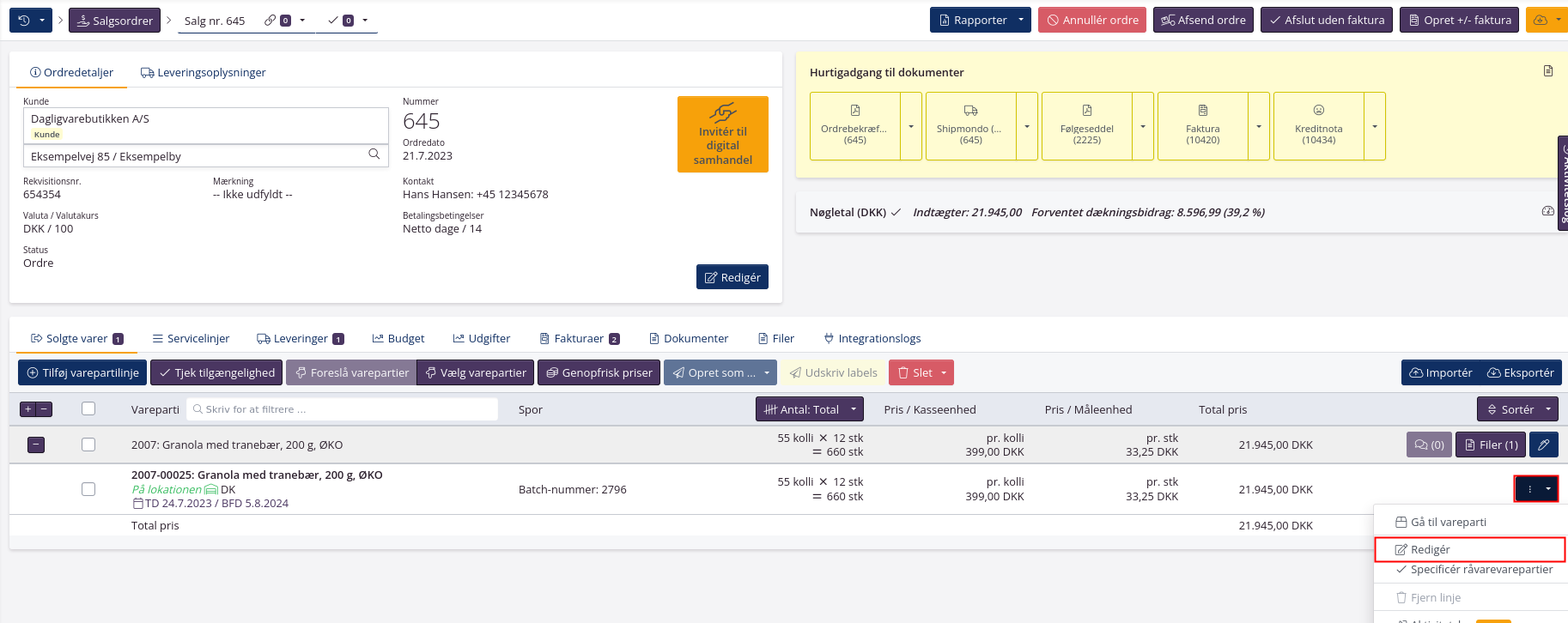
Task: Open the Kreditnota (10434) document shortcut
Action: (x=1318, y=126)
